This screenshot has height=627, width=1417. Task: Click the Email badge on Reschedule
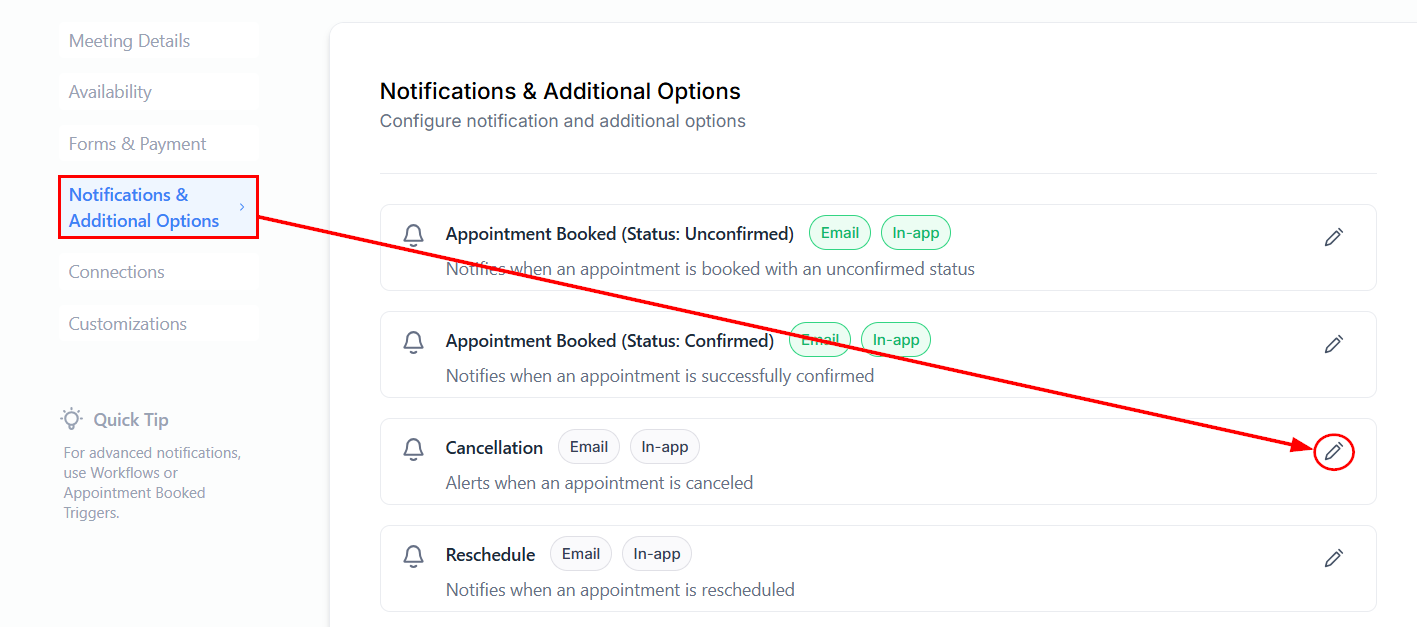pos(581,554)
